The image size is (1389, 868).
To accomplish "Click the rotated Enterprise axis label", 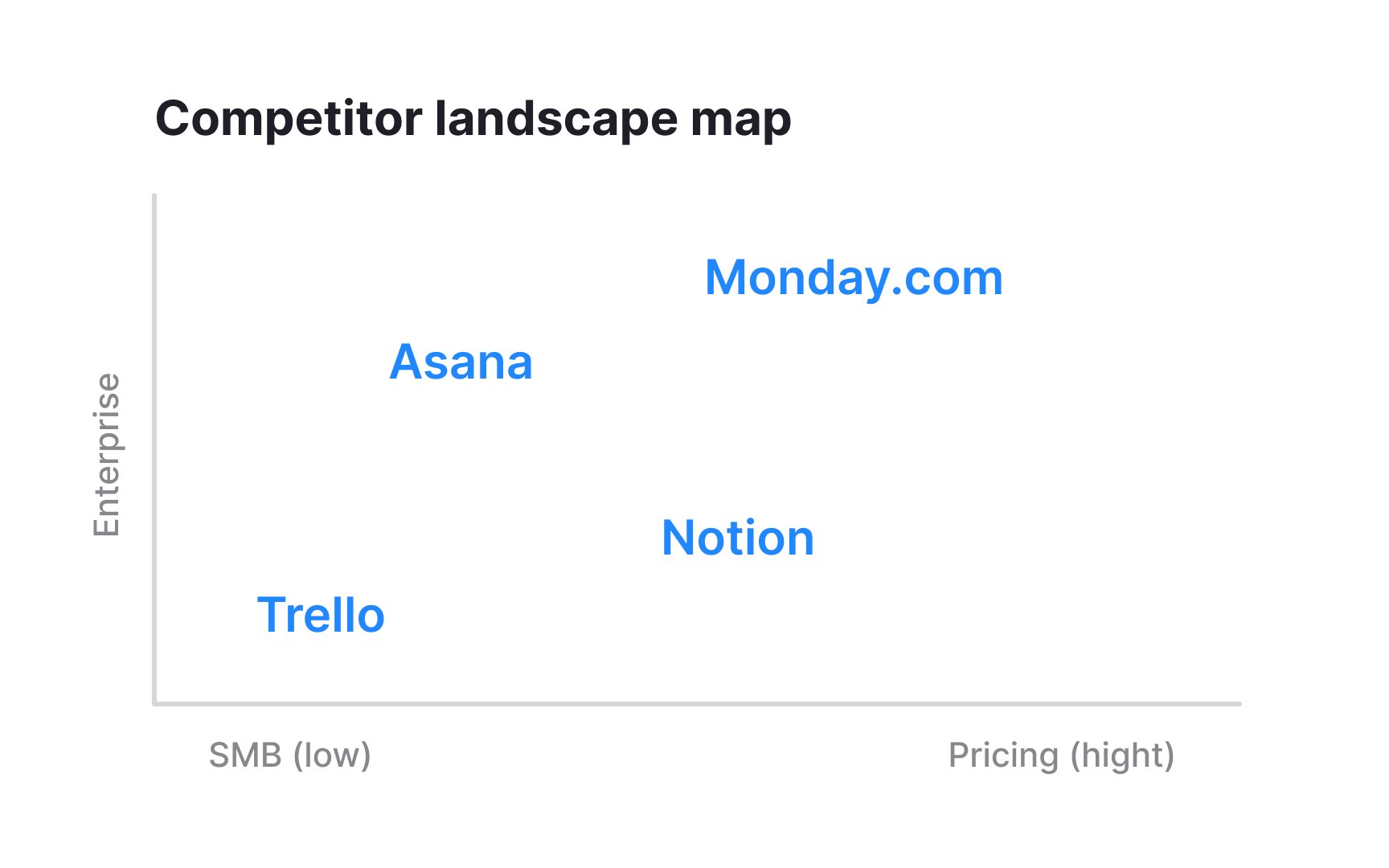I will 106,455.
